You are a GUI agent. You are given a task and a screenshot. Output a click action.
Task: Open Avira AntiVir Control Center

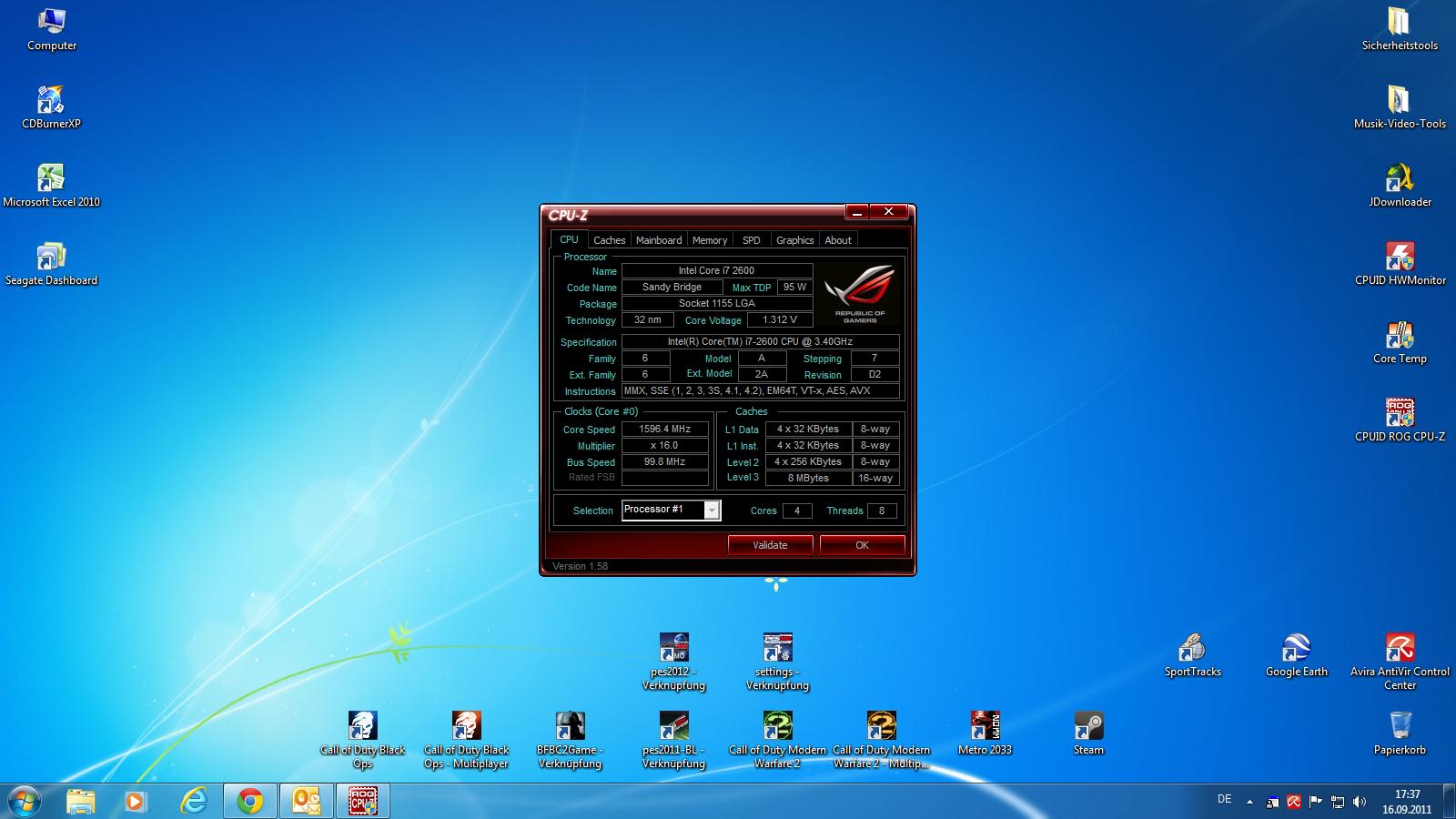1400,662
